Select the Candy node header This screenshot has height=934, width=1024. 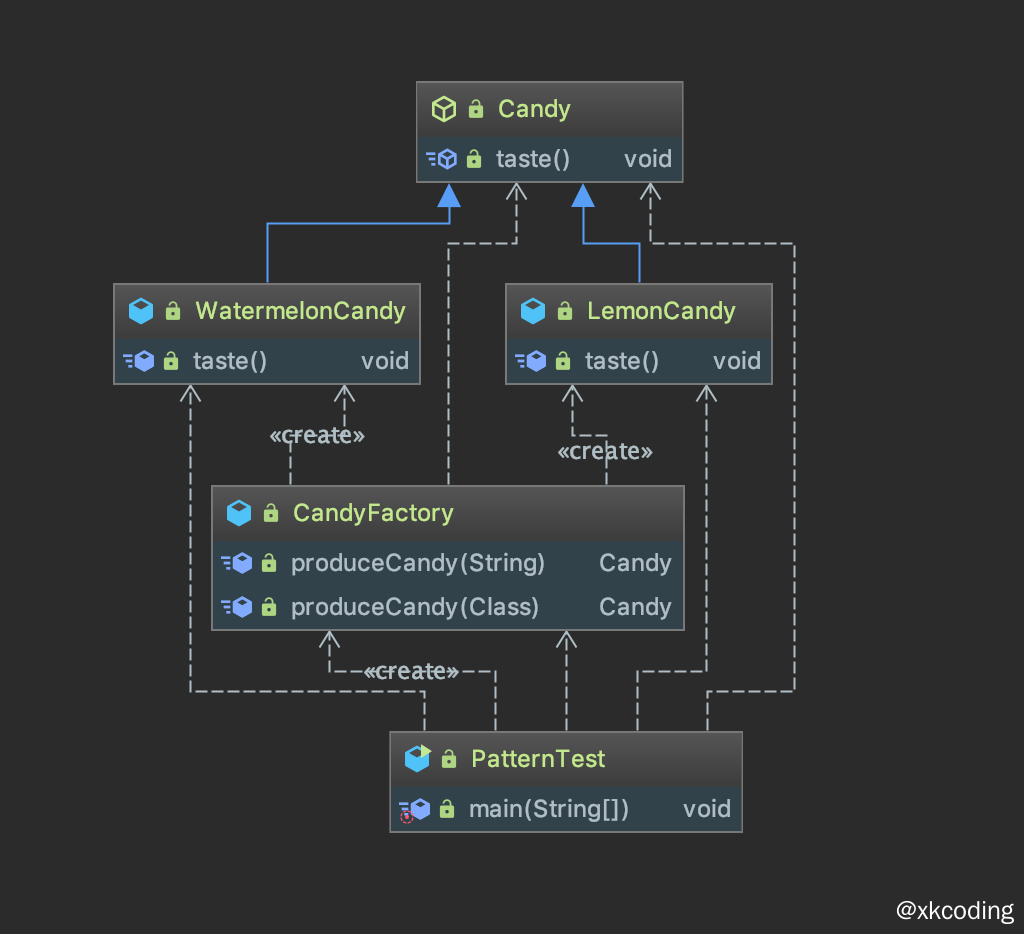[x=534, y=109]
